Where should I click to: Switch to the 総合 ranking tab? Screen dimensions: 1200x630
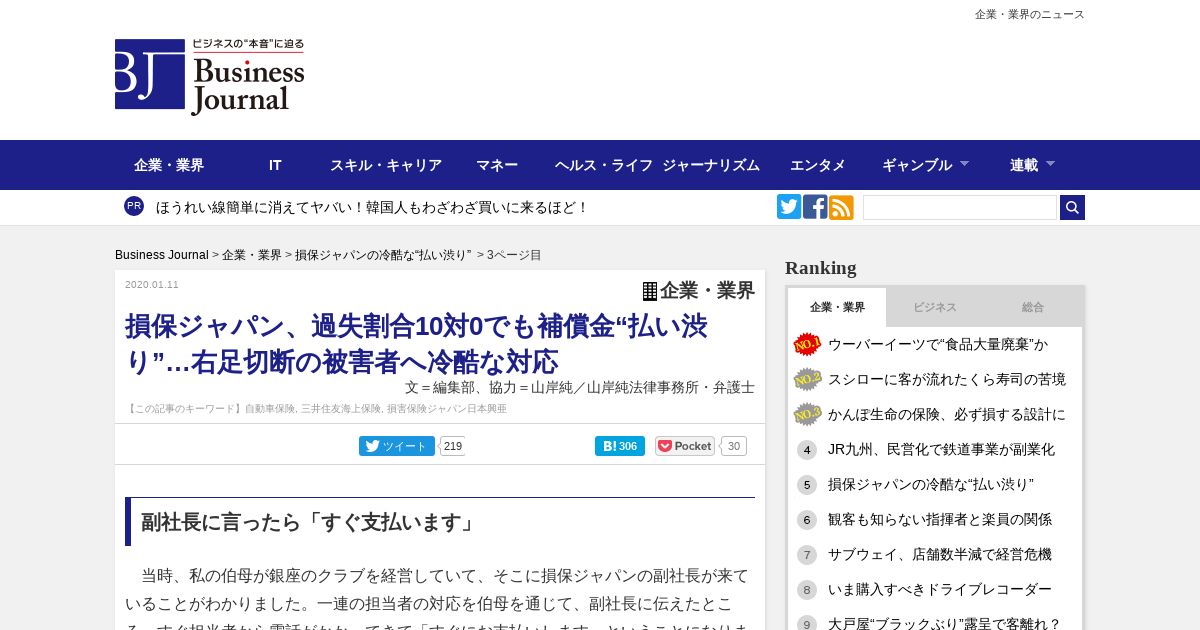click(x=1033, y=307)
